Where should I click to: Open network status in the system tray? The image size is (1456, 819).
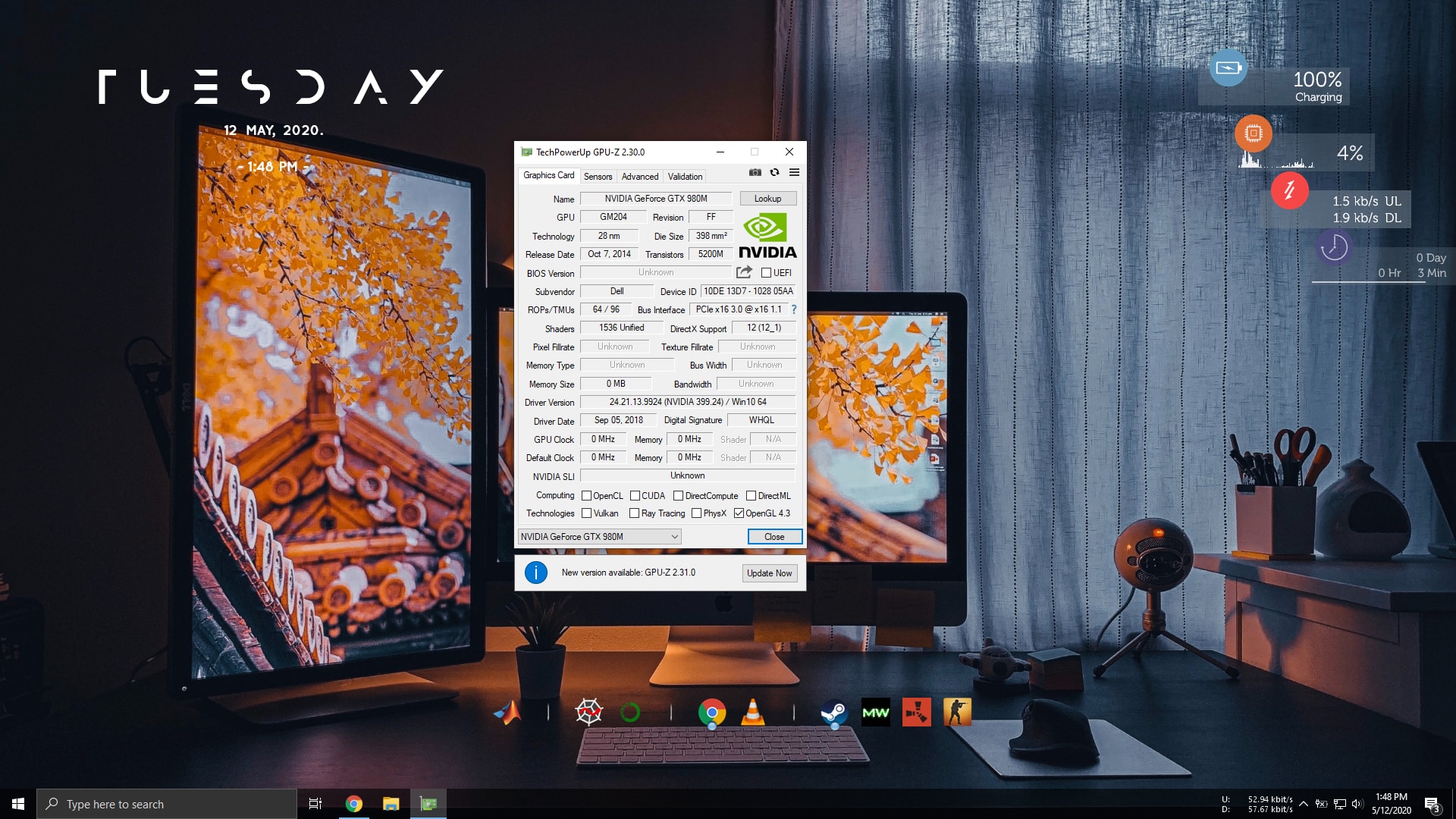coord(1340,804)
